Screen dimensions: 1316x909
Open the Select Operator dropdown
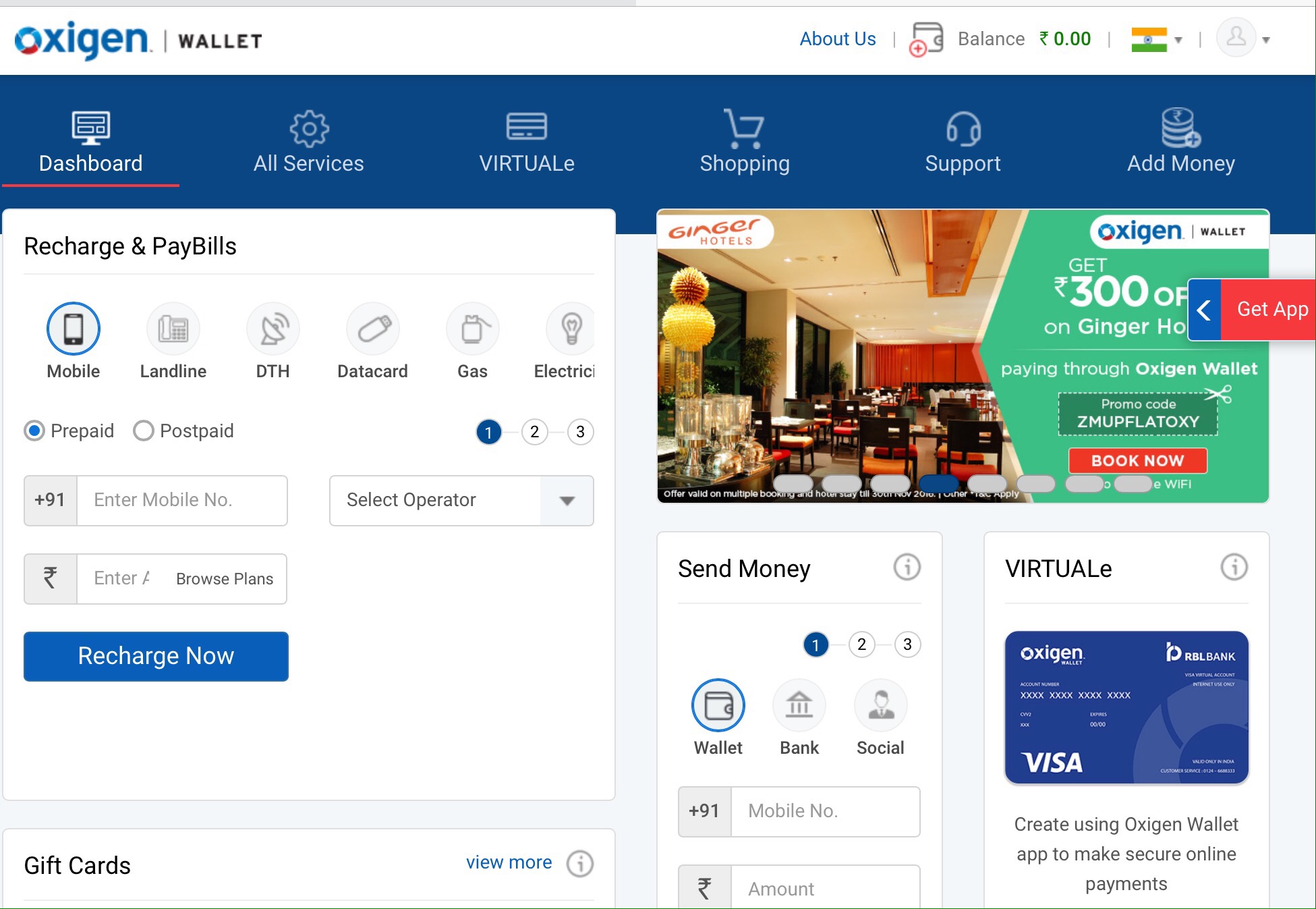[x=461, y=501]
